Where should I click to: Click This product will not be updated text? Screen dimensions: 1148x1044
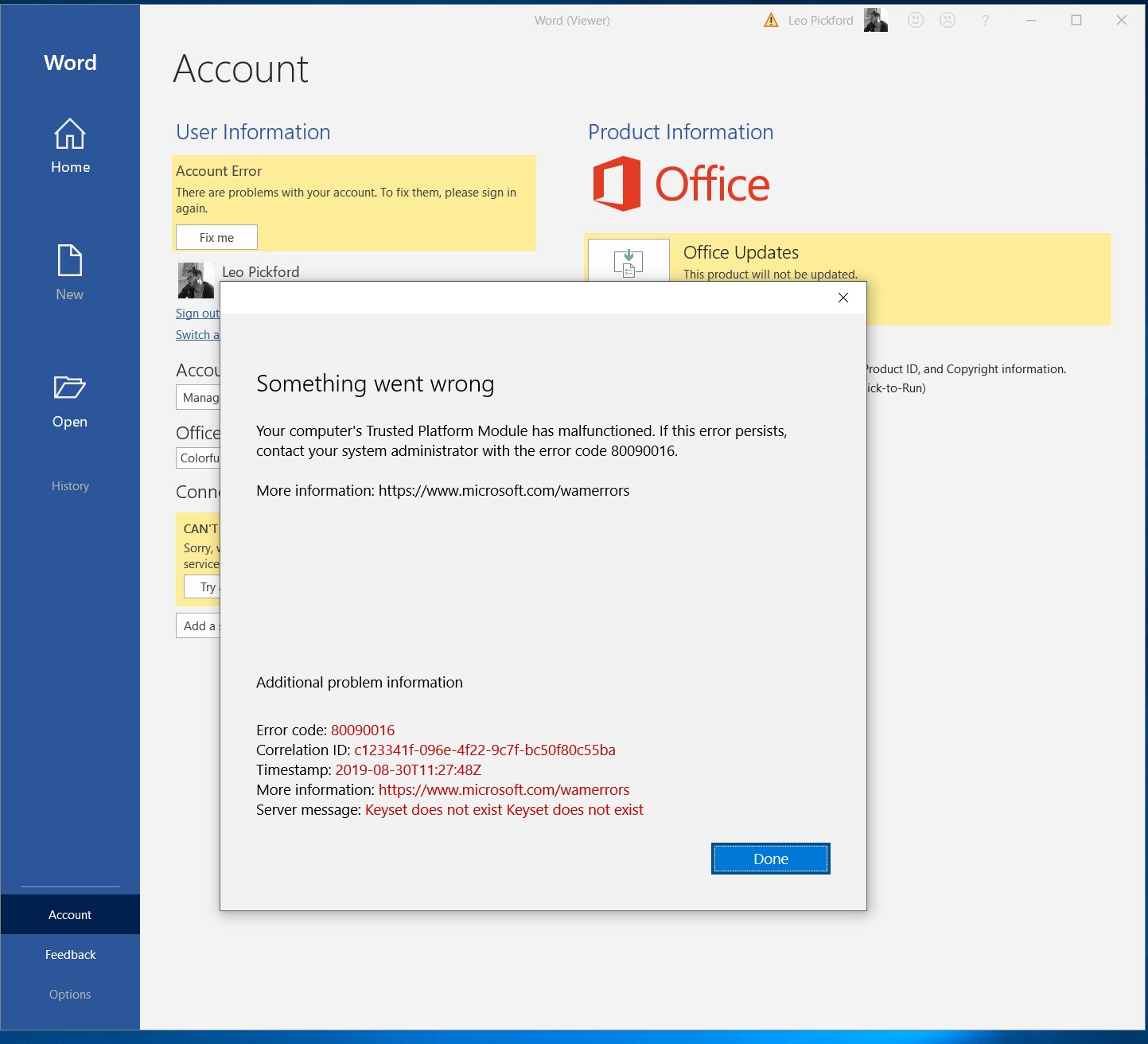[770, 275]
